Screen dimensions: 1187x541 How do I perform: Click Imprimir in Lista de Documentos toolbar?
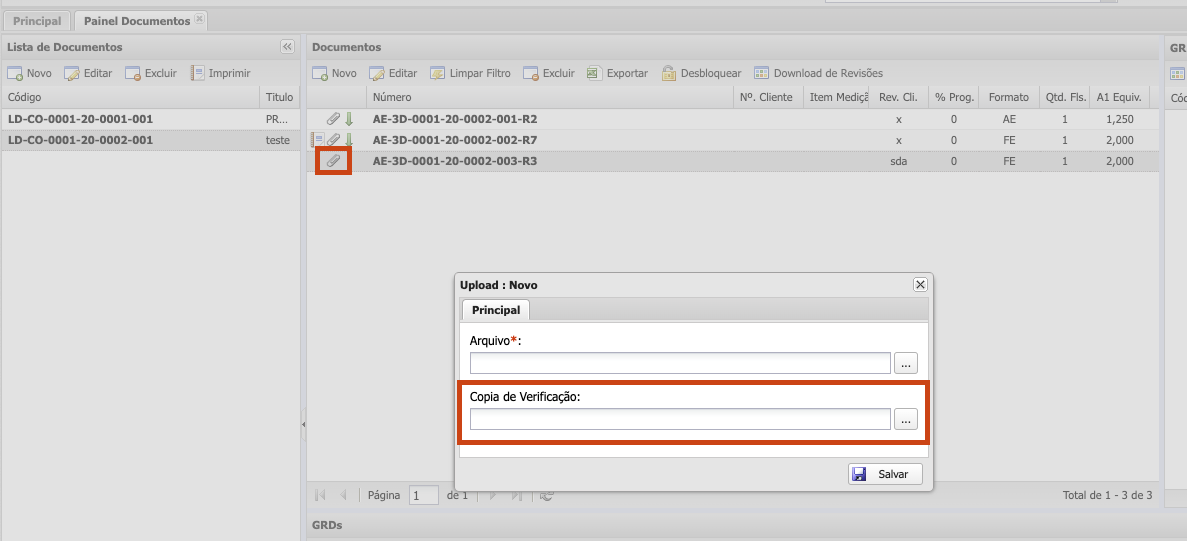pyautogui.click(x=220, y=73)
